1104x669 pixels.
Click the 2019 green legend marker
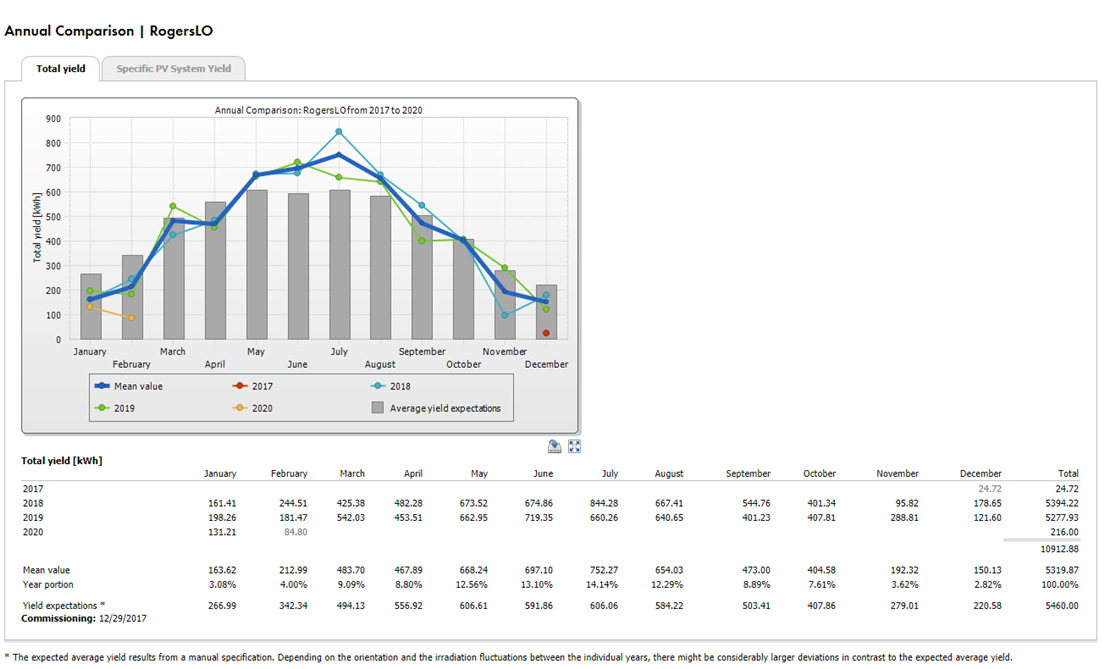point(102,408)
